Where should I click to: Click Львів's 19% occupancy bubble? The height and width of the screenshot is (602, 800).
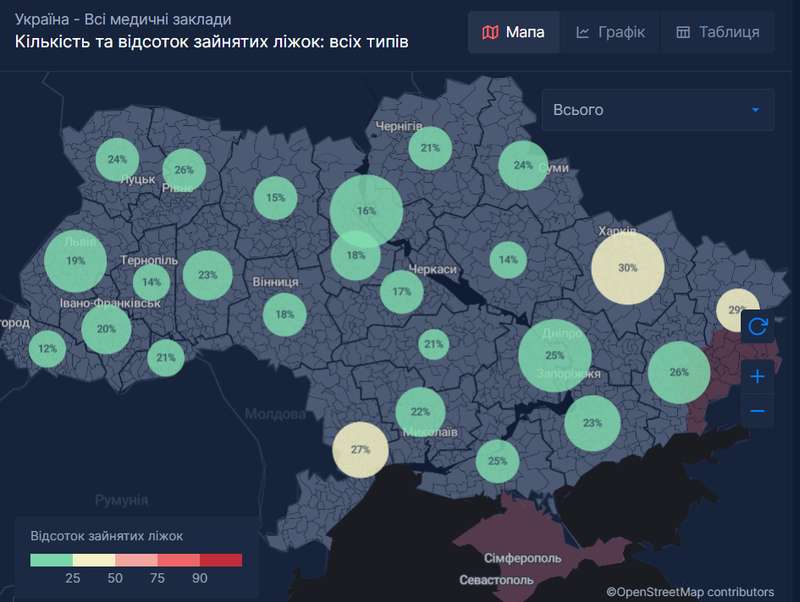point(75,260)
